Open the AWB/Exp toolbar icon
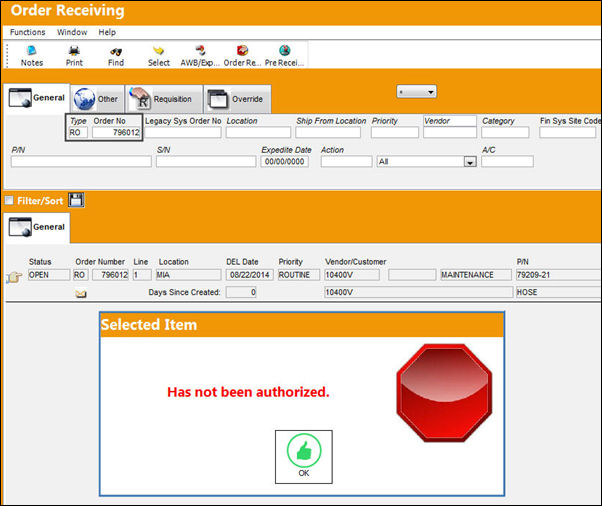Screen dimensions: 602x506 click(200, 56)
